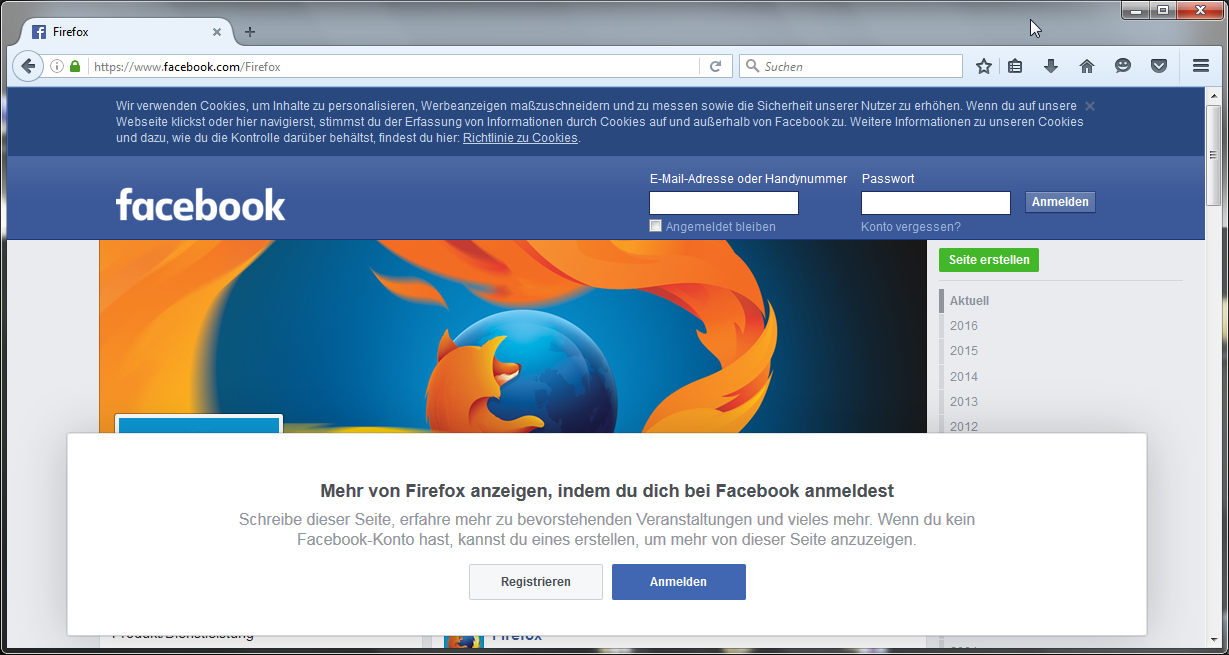
Task: Open Richtlinie zu Cookies link
Action: point(520,138)
